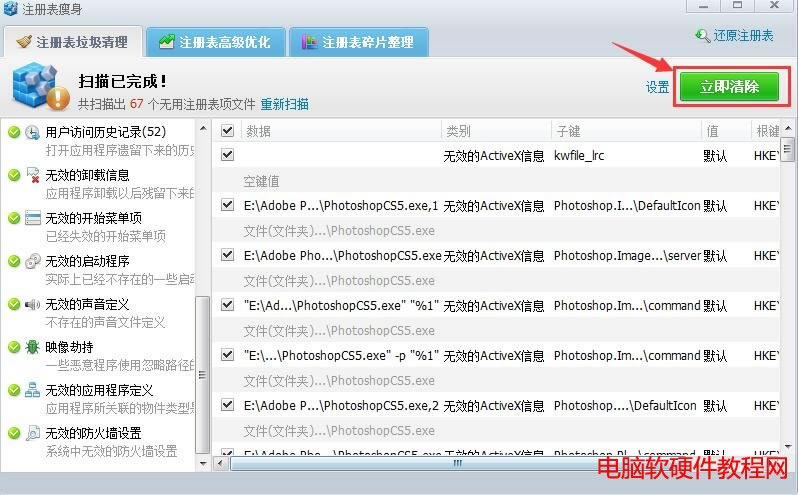Click defrag icon on 注册表碎片整理 tab
The height and width of the screenshot is (495, 798).
[309, 42]
